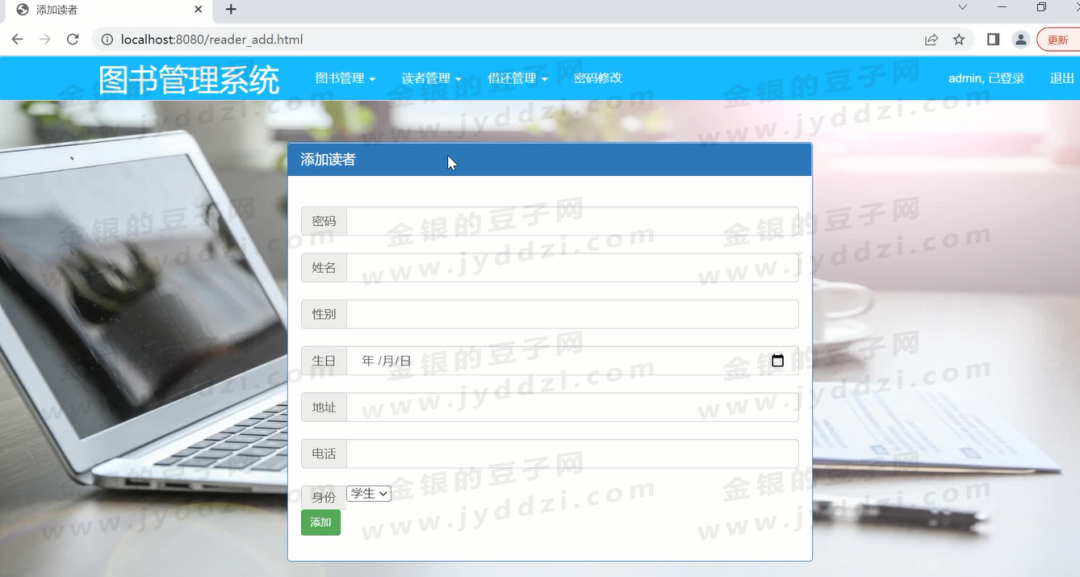Image resolution: width=1080 pixels, height=577 pixels.
Task: Open the 读者管理 dropdown menu
Action: tap(431, 78)
